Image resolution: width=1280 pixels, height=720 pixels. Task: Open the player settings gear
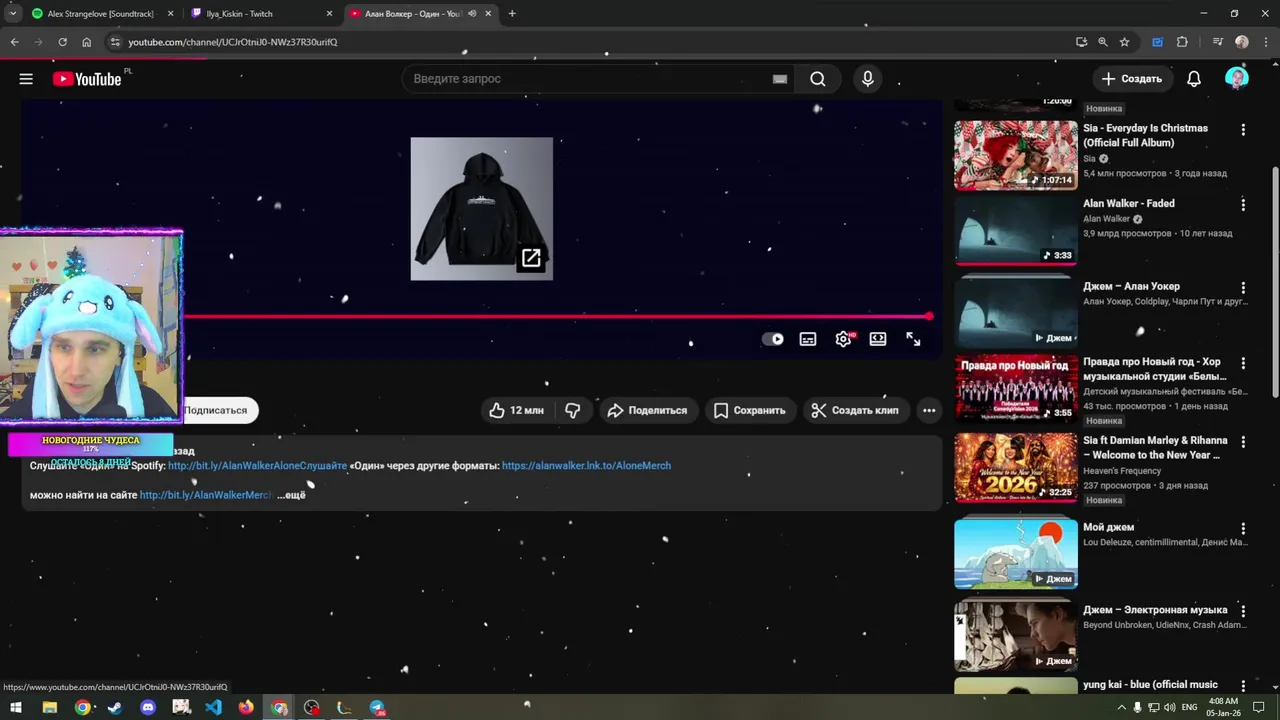(x=843, y=339)
